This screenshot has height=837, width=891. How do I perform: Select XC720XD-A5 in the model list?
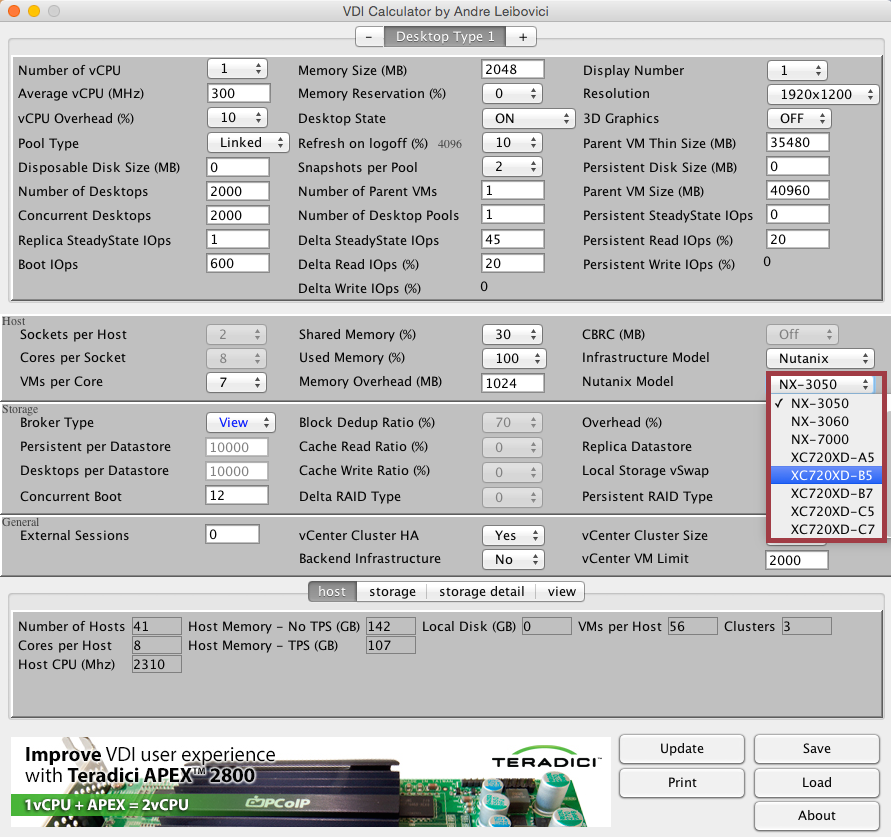point(827,457)
